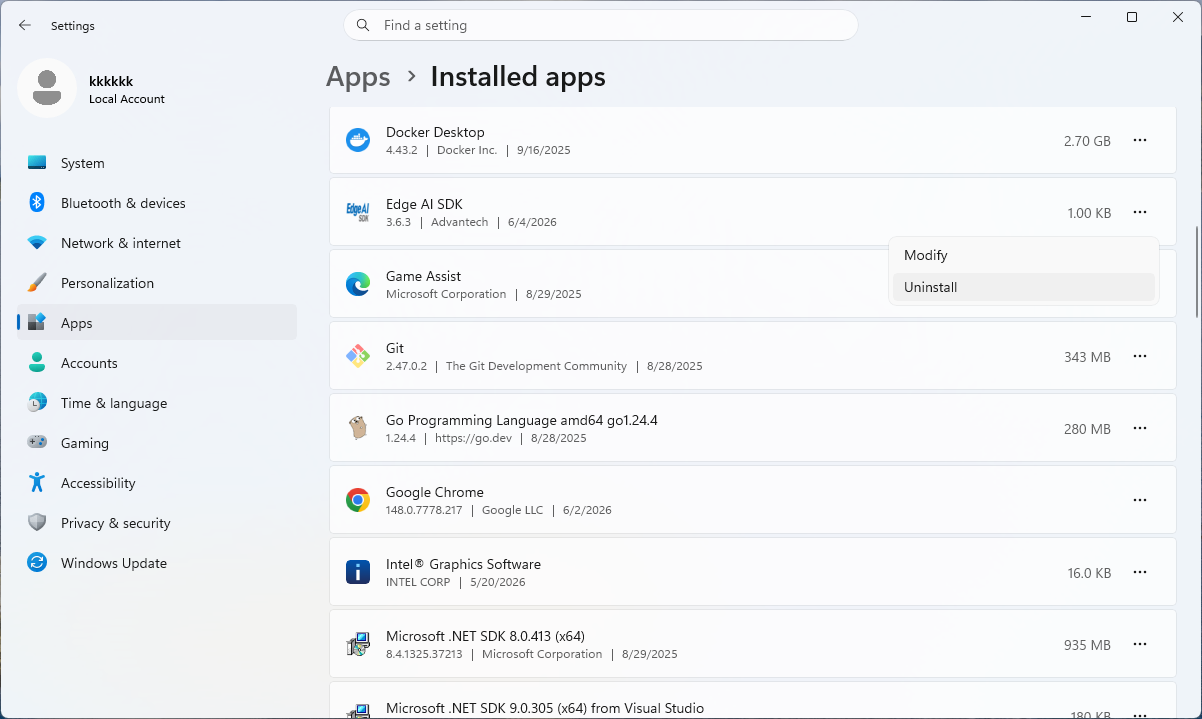
Task: Choose Uninstall from the context menu
Action: tap(1023, 287)
